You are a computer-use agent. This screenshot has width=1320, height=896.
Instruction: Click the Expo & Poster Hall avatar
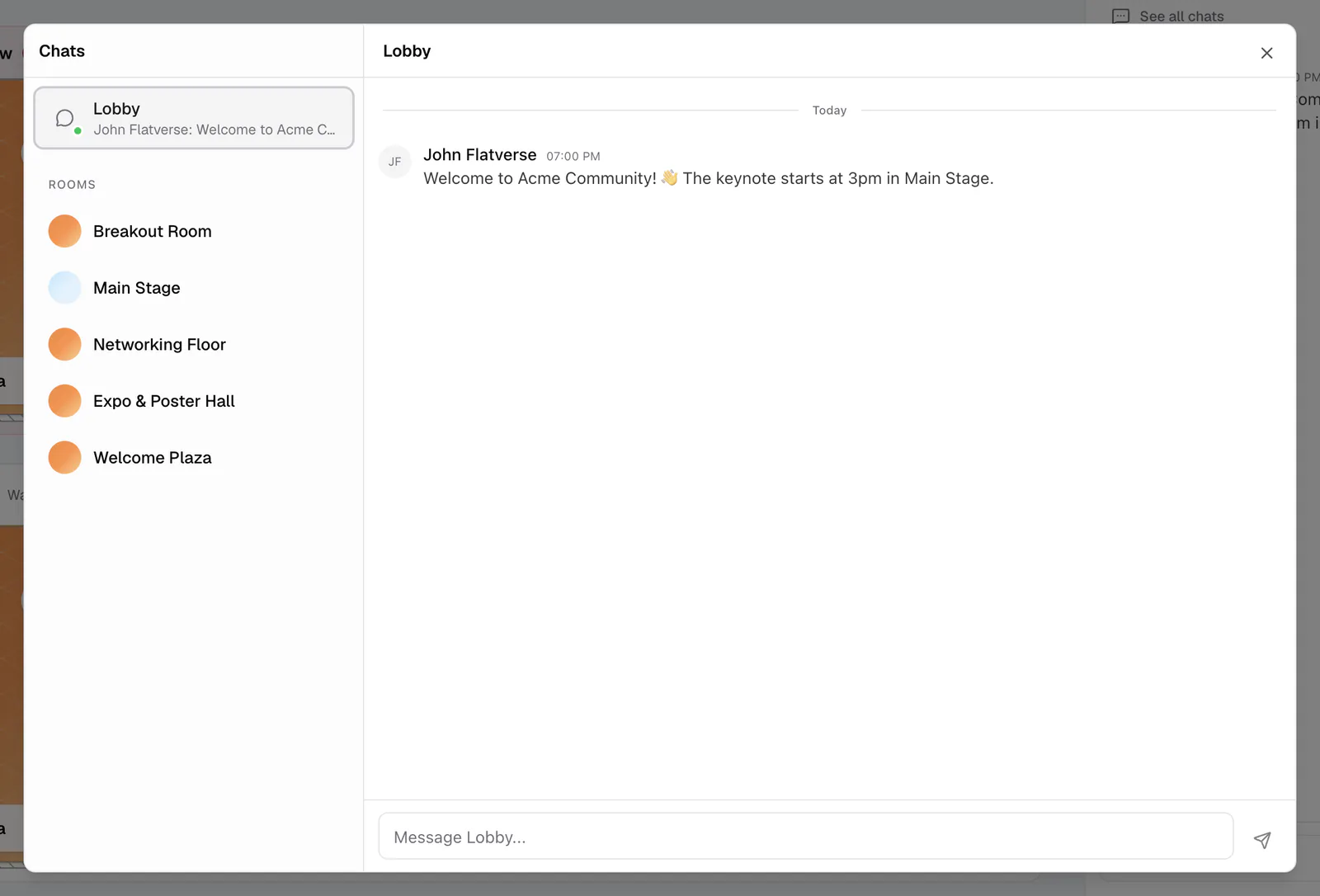point(64,401)
